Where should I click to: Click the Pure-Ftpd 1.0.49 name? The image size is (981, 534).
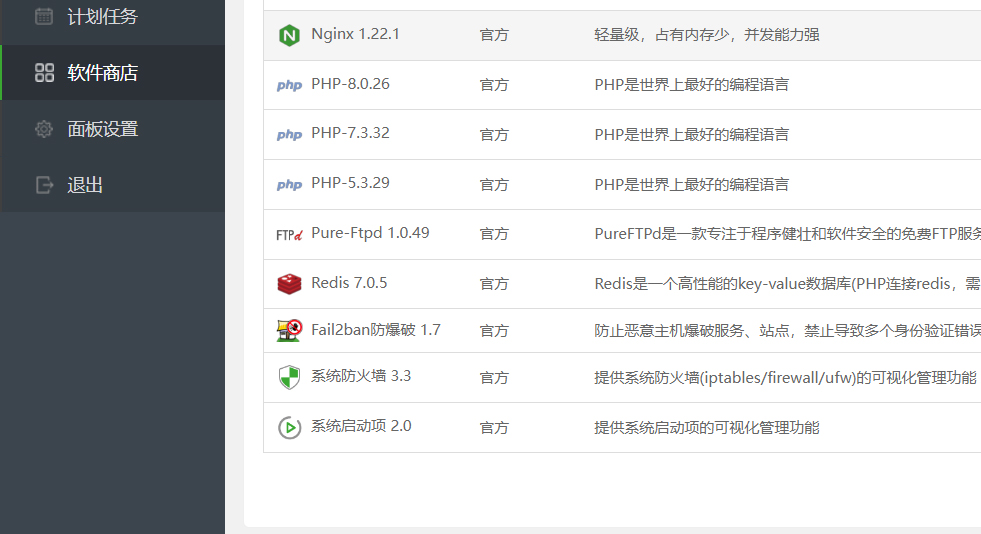point(370,233)
